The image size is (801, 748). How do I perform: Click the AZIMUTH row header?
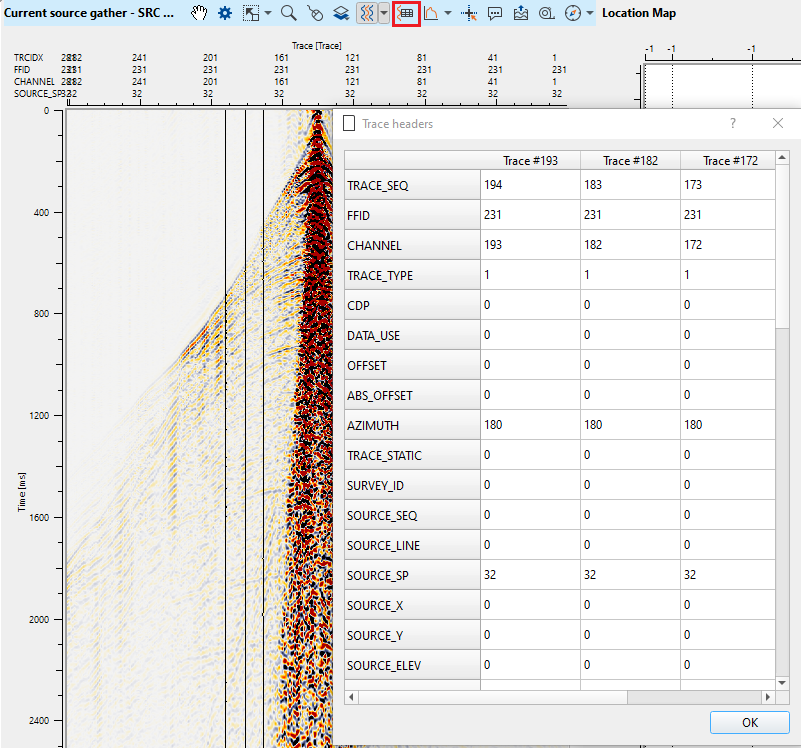click(x=412, y=425)
